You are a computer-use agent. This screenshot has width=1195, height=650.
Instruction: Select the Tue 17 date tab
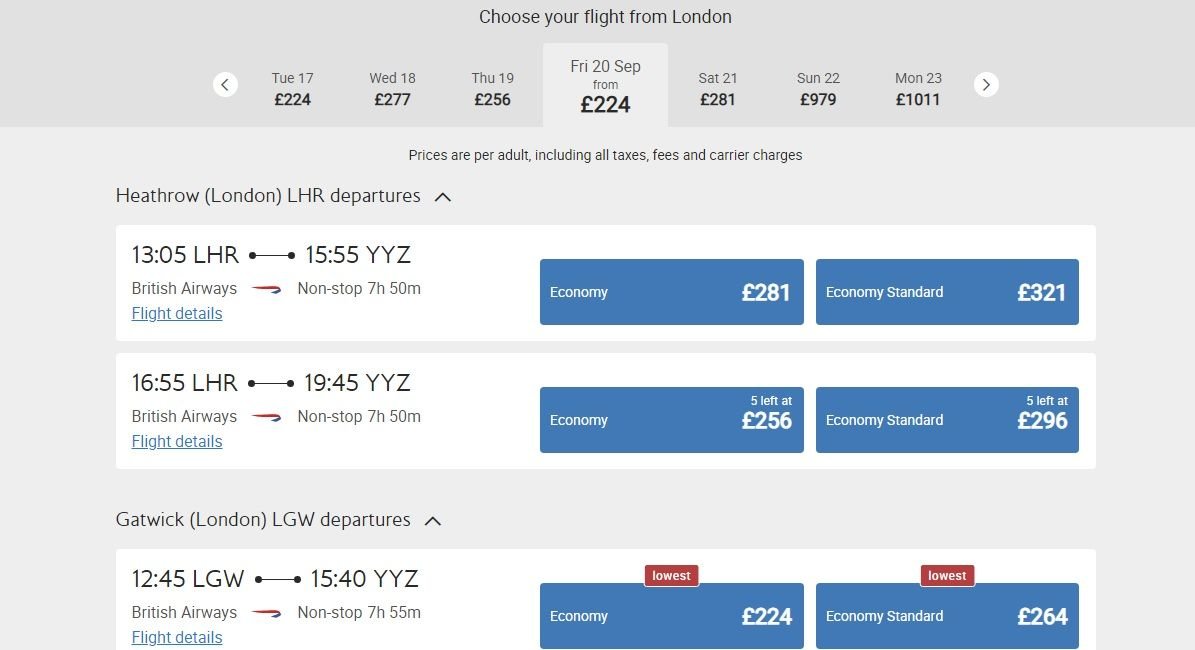pos(292,88)
